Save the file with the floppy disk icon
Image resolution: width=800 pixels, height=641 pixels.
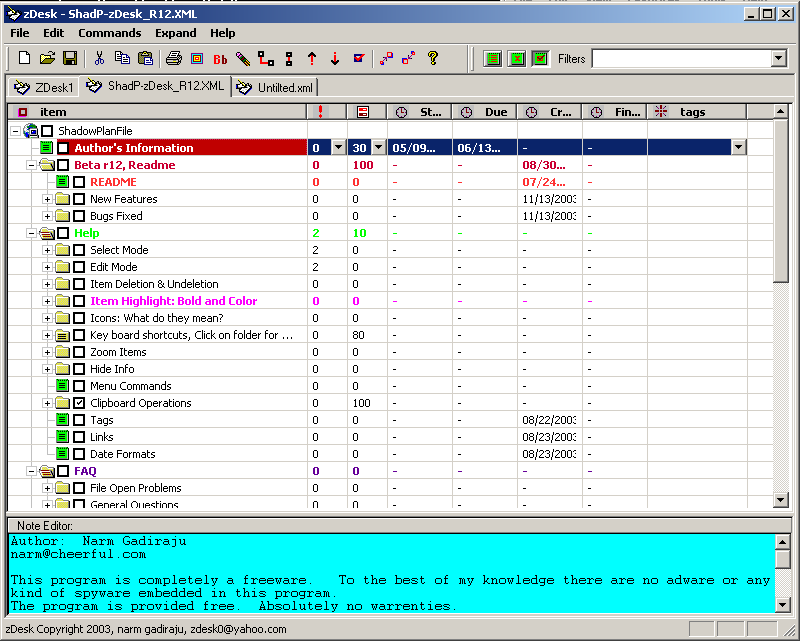(x=70, y=58)
